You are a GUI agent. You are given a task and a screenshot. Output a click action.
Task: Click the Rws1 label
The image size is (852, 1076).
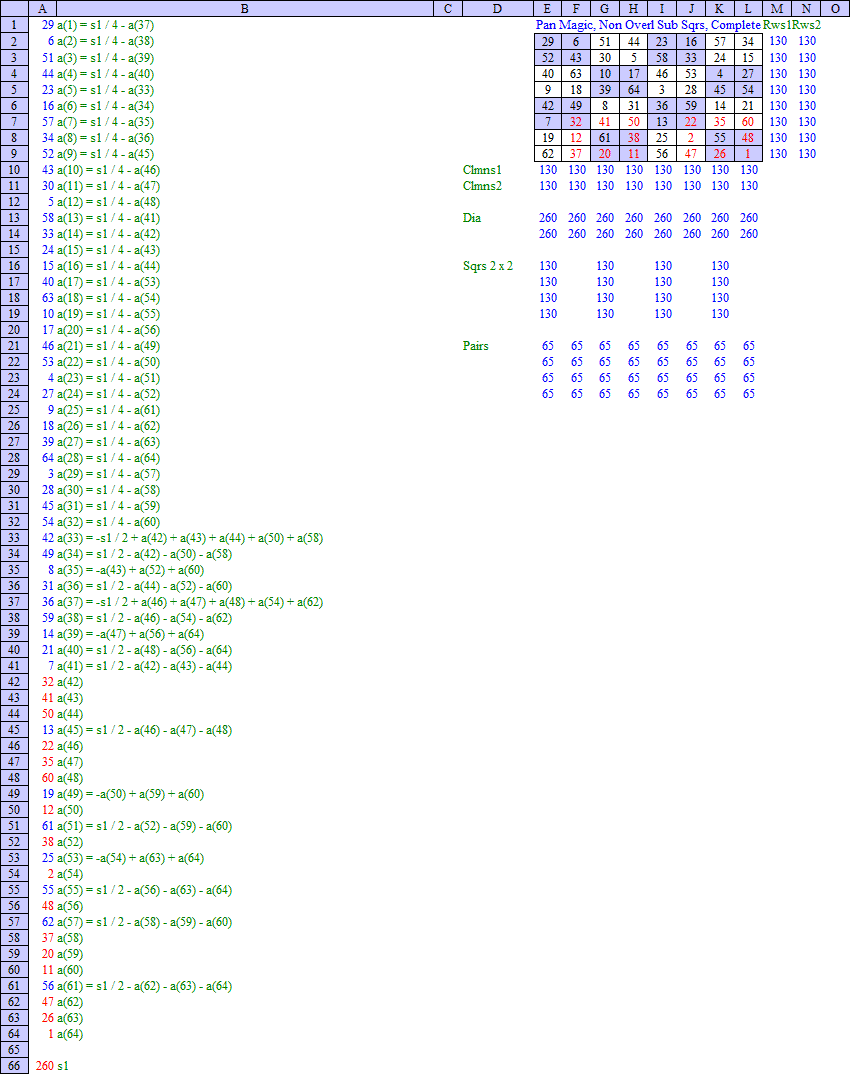tap(777, 25)
